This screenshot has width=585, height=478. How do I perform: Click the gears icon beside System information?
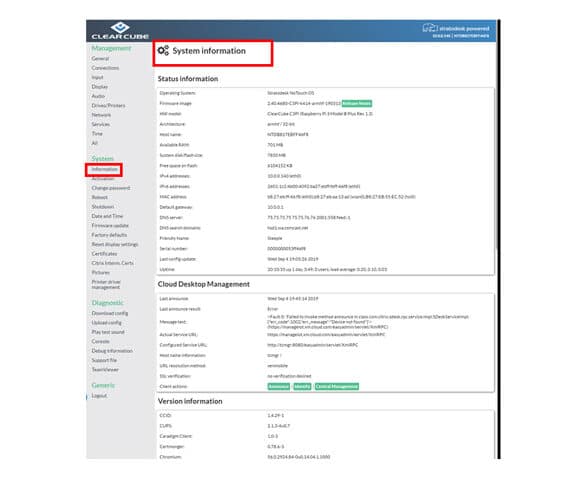163,50
